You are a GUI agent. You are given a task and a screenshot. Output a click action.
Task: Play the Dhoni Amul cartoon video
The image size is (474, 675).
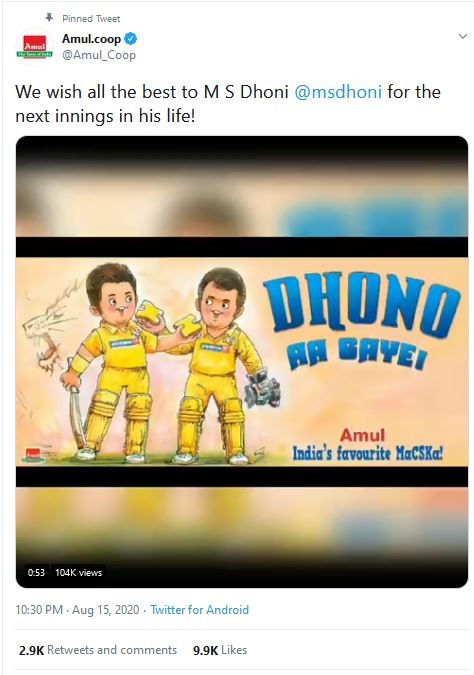(242, 362)
